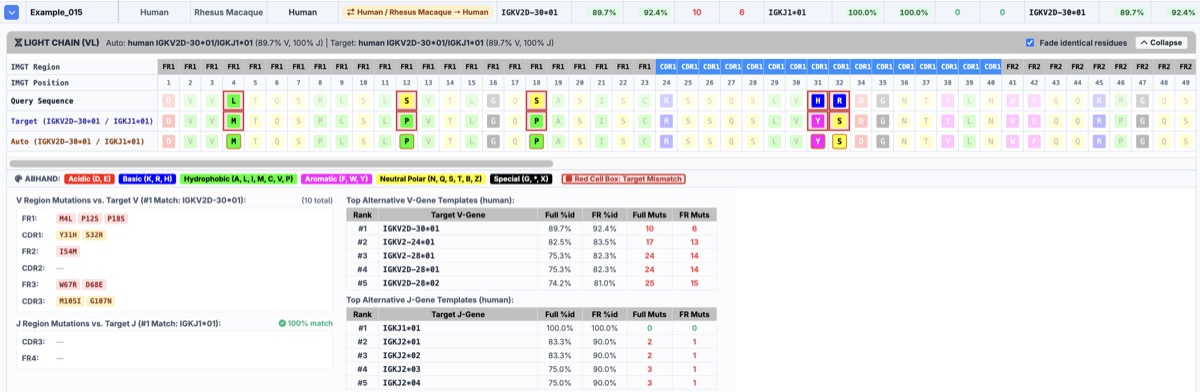This screenshot has width=1200, height=392.
Task: Select IGKV2-24*01 in the V-gene templates table
Action: pos(411,242)
